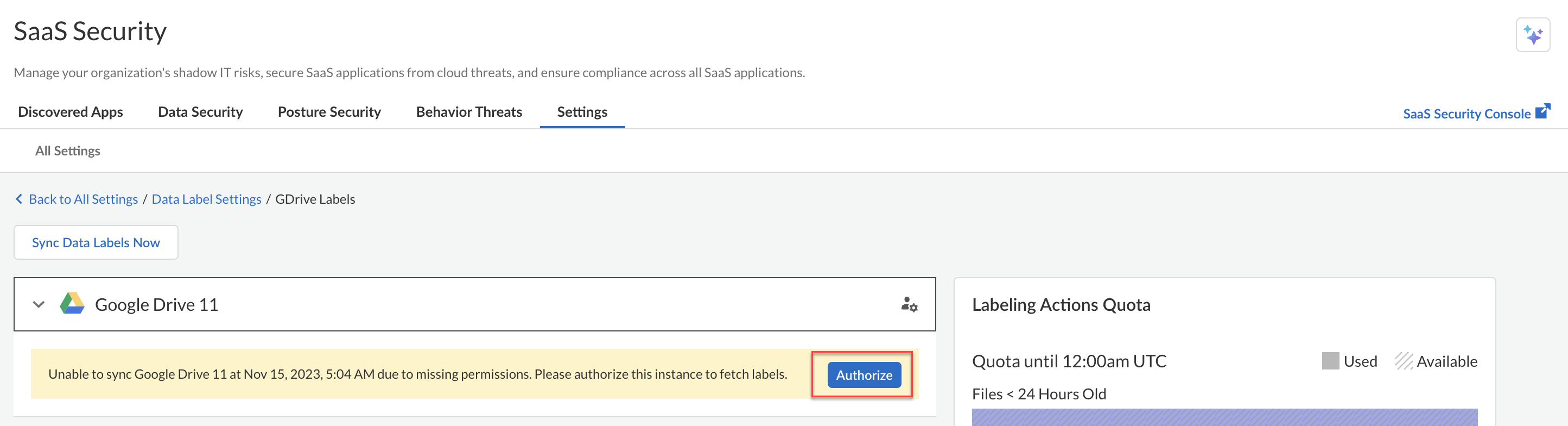
Task: Click the gray Used legend swatch
Action: point(1330,361)
